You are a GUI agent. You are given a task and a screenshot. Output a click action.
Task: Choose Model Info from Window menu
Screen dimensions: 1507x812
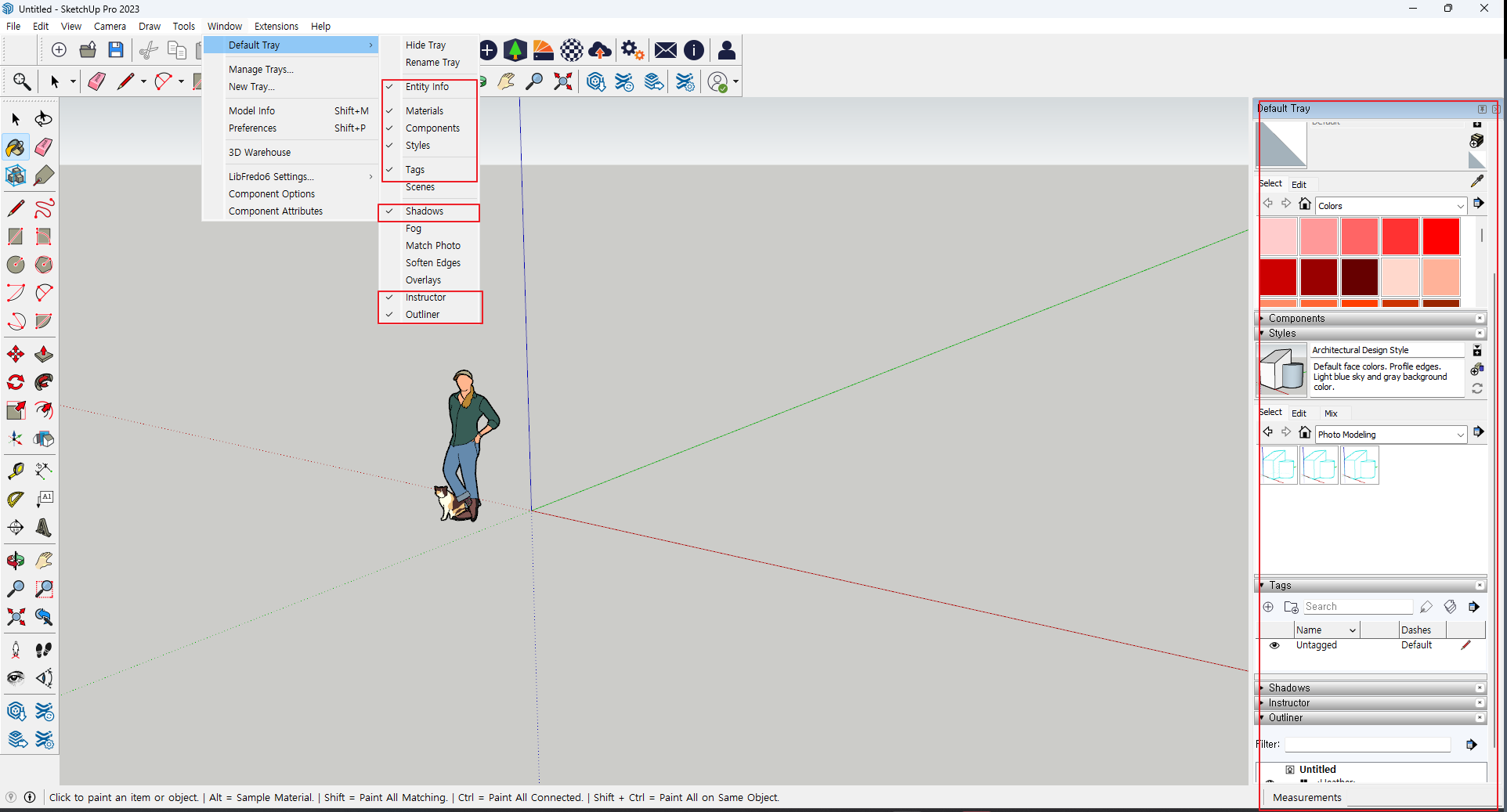click(x=291, y=111)
